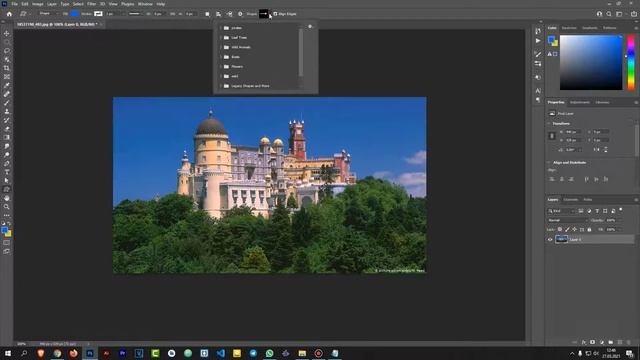
Task: Switch to the Swatches tab
Action: [569, 28]
